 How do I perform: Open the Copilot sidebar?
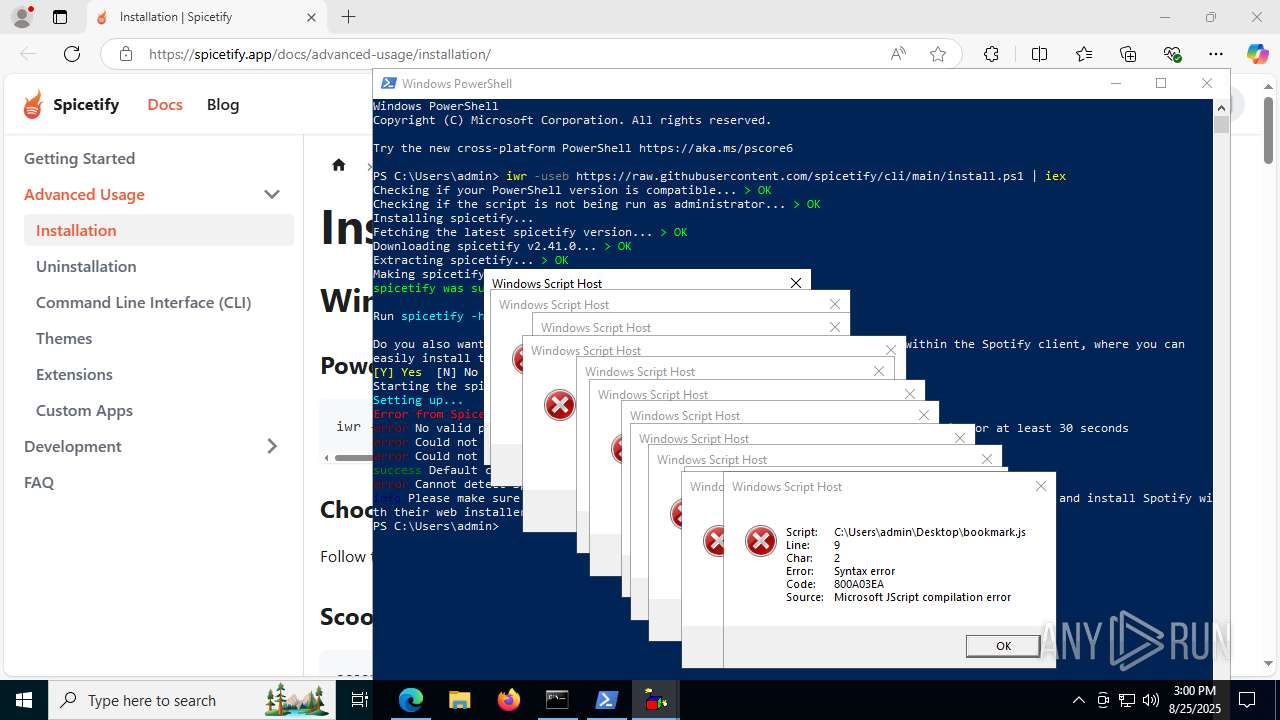[1257, 54]
